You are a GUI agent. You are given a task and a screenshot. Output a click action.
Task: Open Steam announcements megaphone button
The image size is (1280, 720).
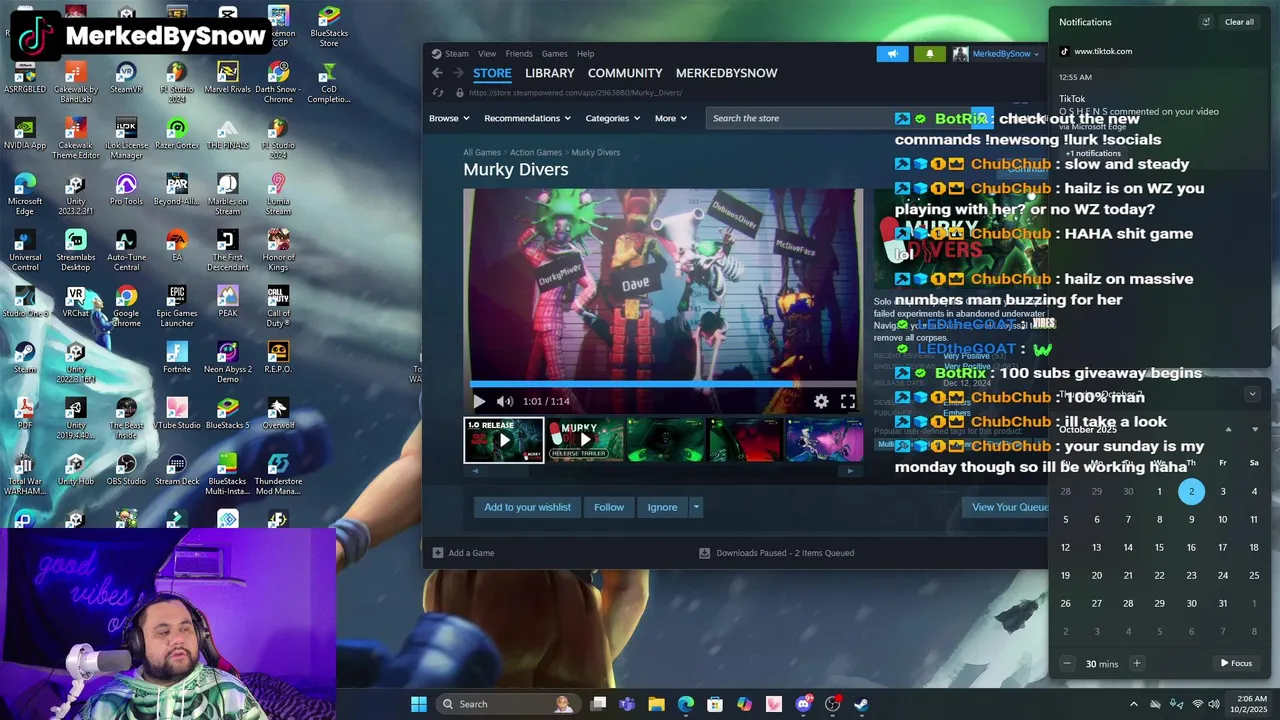point(892,54)
